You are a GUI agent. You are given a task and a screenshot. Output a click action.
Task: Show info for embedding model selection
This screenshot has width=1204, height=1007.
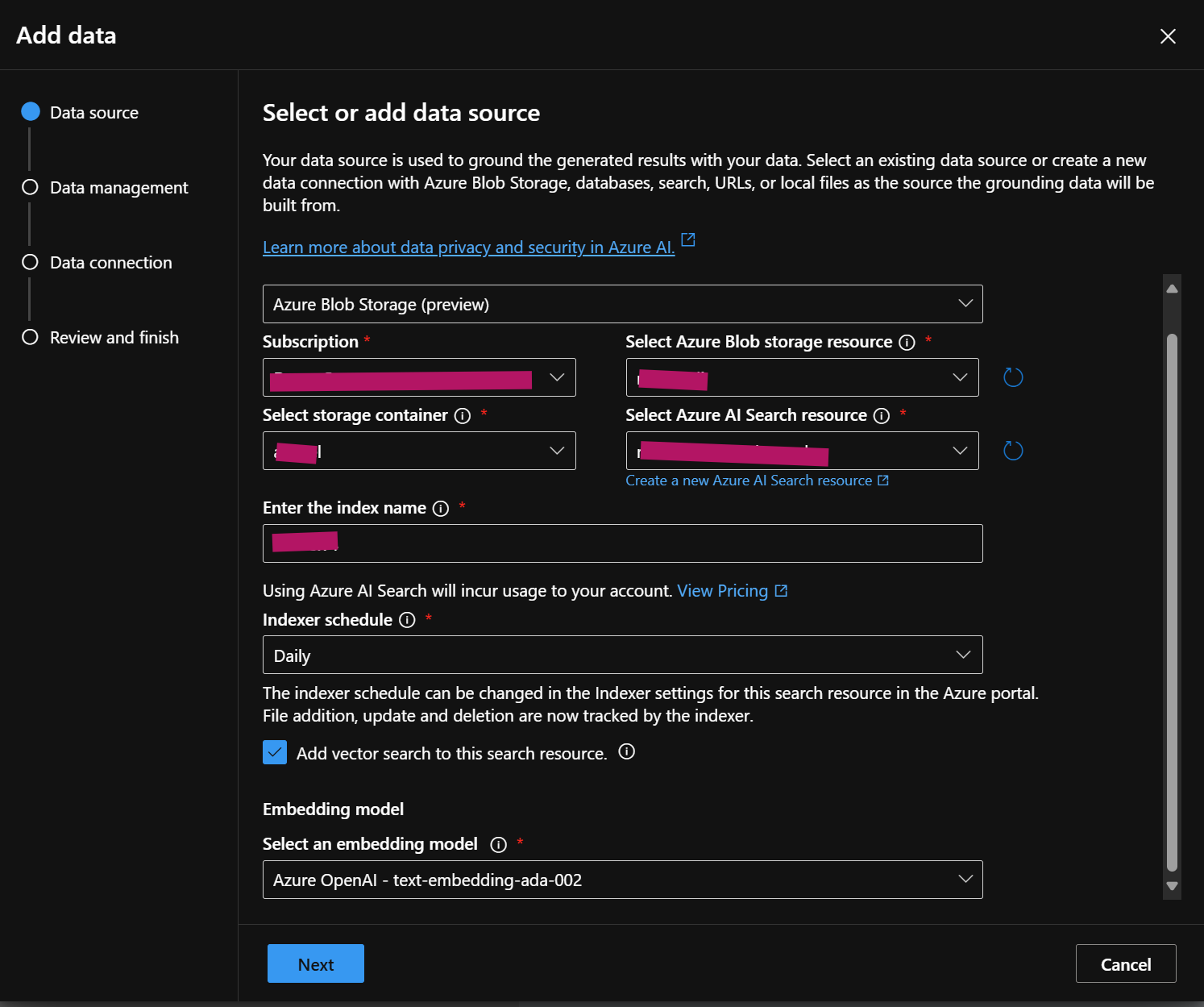[x=499, y=845]
